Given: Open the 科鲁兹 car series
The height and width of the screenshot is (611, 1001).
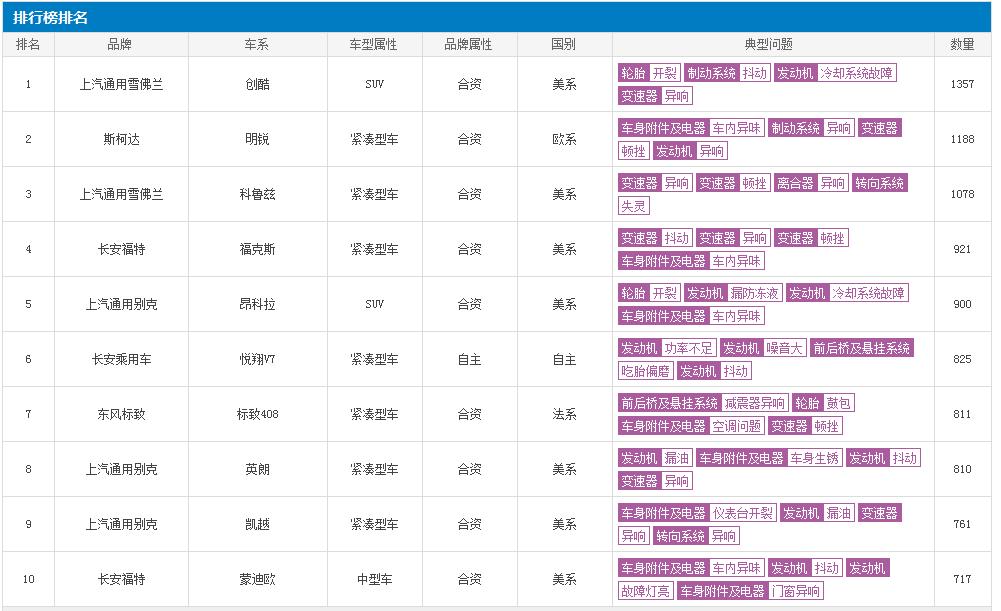Looking at the screenshot, I should tap(257, 194).
